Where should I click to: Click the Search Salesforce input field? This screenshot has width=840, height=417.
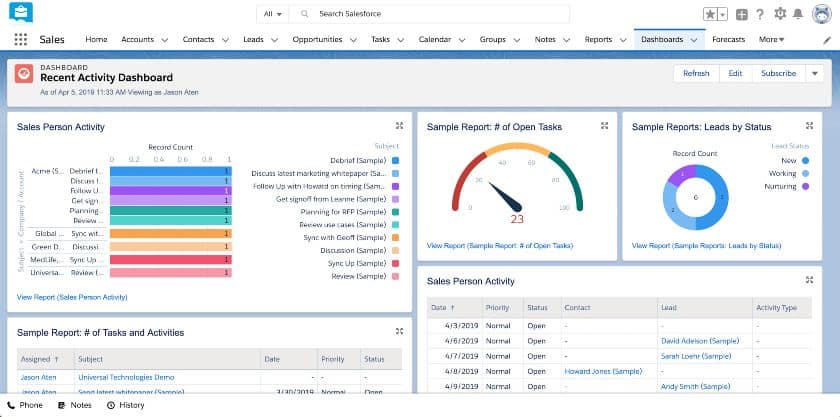(x=429, y=14)
